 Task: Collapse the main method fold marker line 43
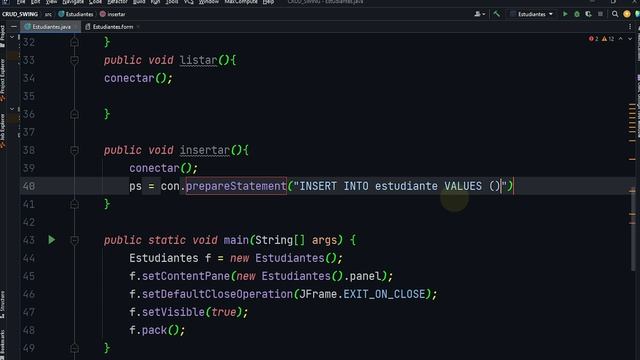74,240
